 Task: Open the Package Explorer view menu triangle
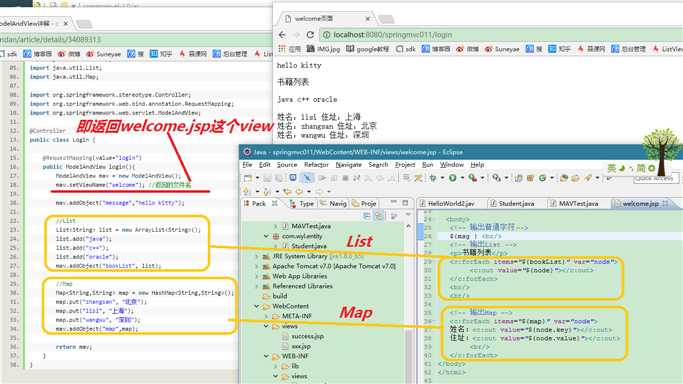click(x=408, y=215)
